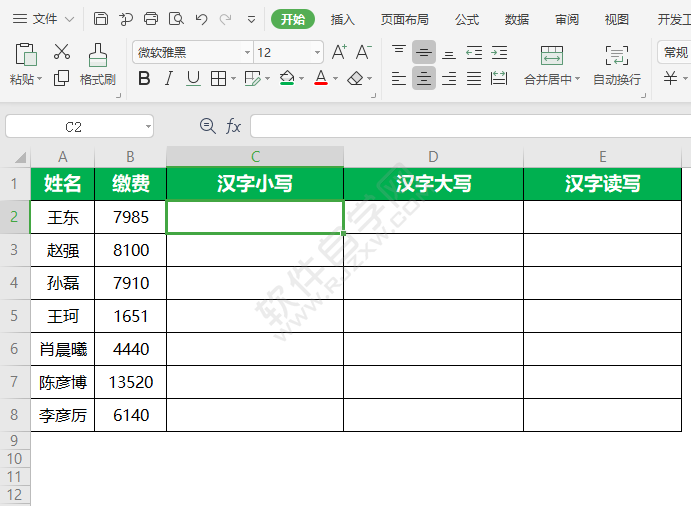Switch to the 页面布局 tab
The image size is (691, 506).
click(x=405, y=19)
